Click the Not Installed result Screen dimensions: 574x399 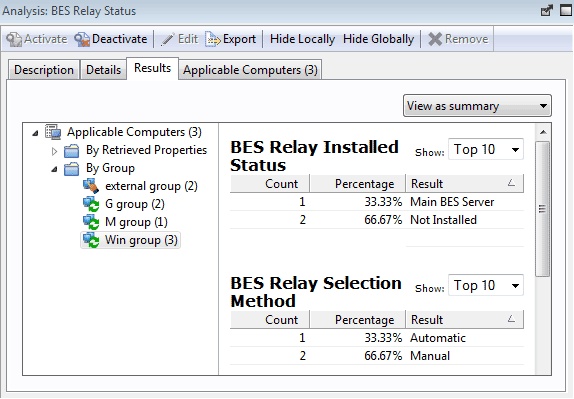click(x=443, y=220)
